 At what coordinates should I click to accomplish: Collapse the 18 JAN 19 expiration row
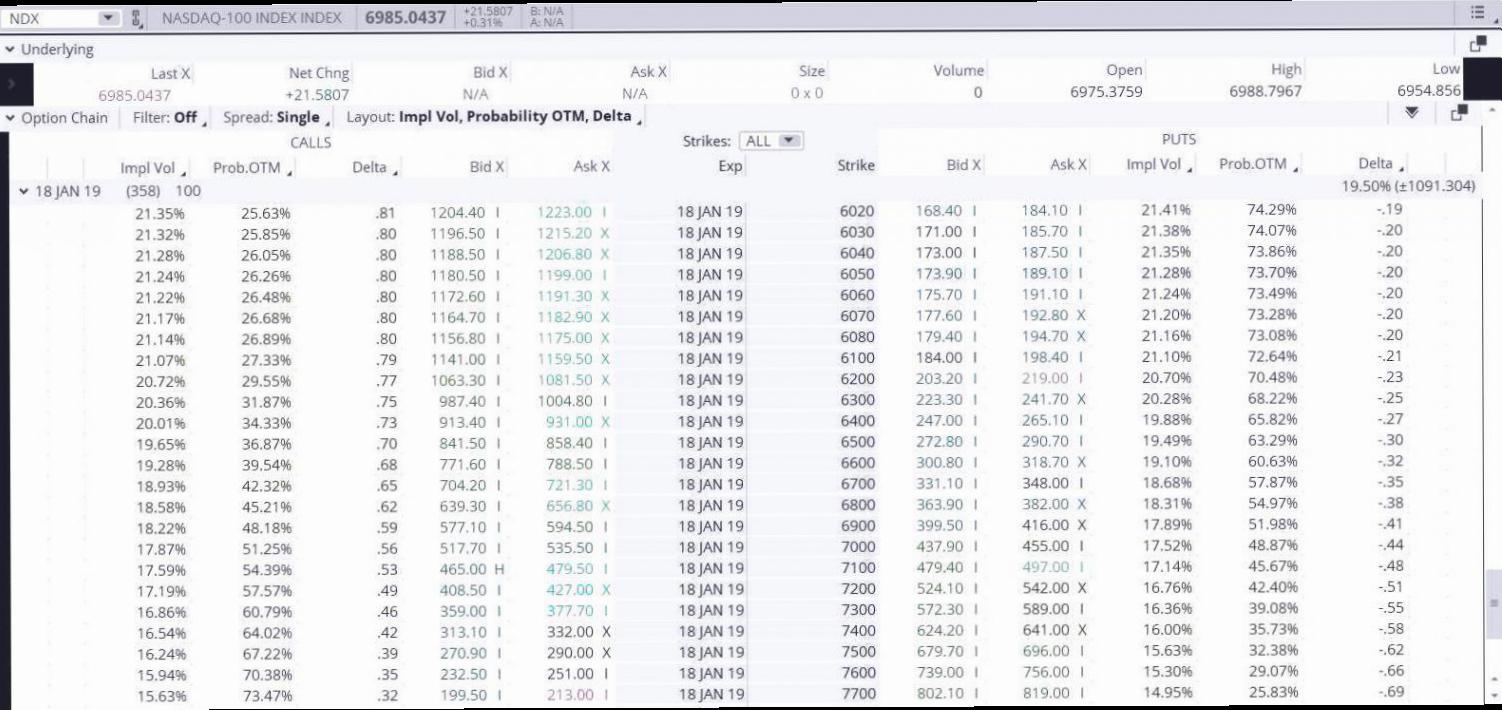tap(24, 191)
